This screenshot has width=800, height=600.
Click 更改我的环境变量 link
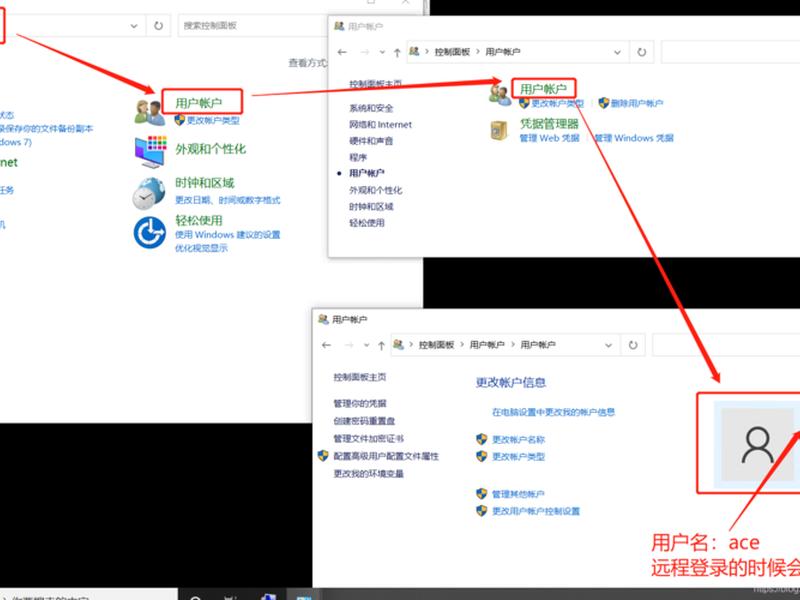[368, 474]
